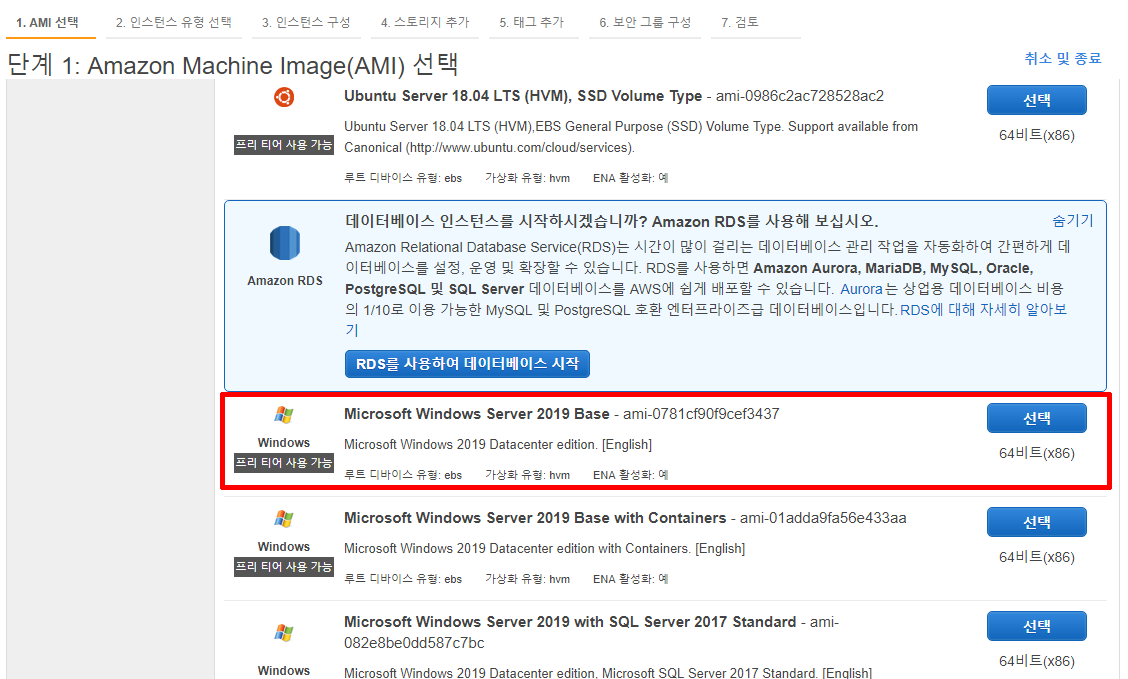The height and width of the screenshot is (679, 1128).
Task: Click Windows Server 2019 Base with Containers title
Action: click(x=535, y=518)
